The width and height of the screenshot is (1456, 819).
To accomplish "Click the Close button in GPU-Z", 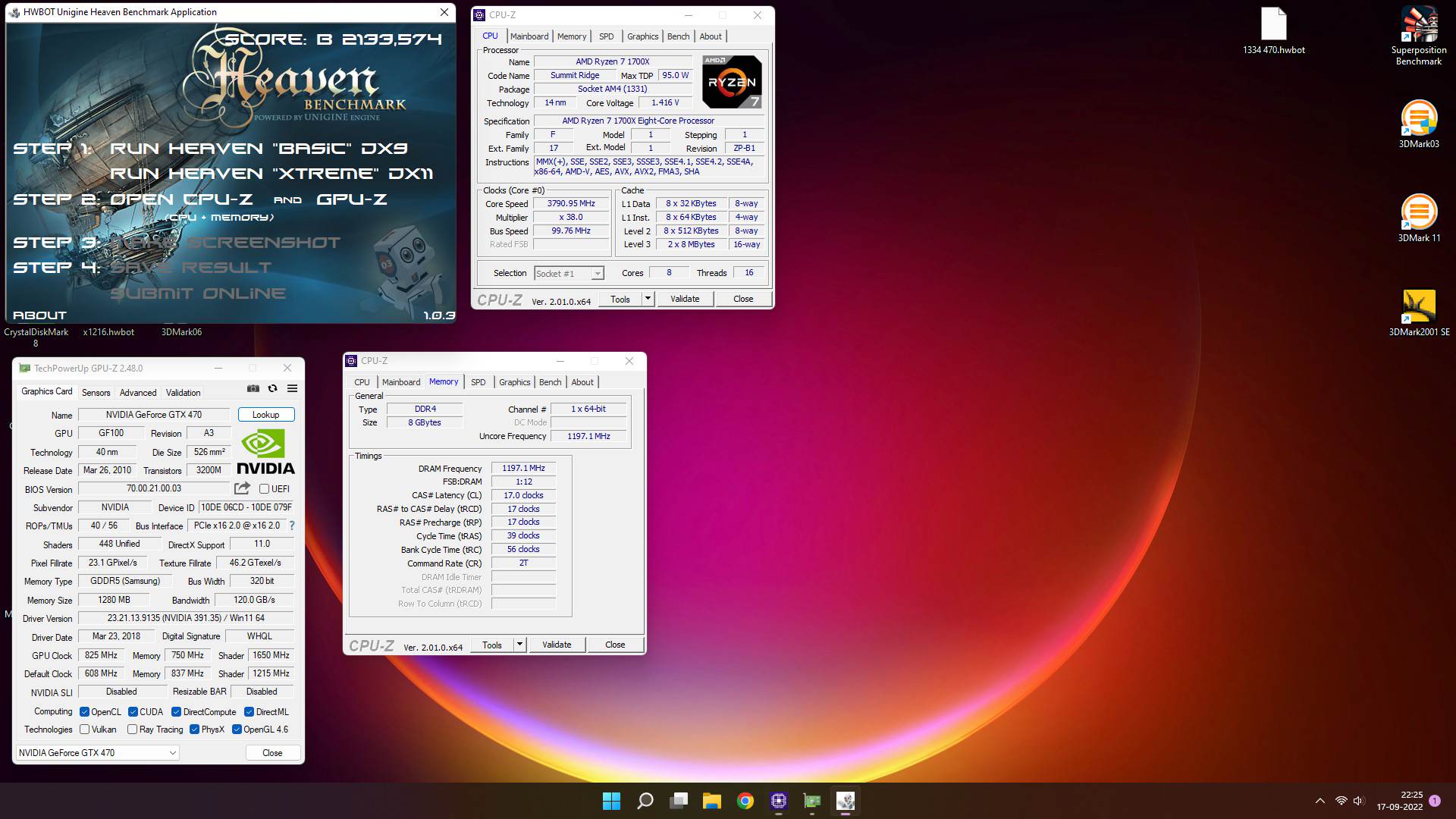I will tap(272, 753).
